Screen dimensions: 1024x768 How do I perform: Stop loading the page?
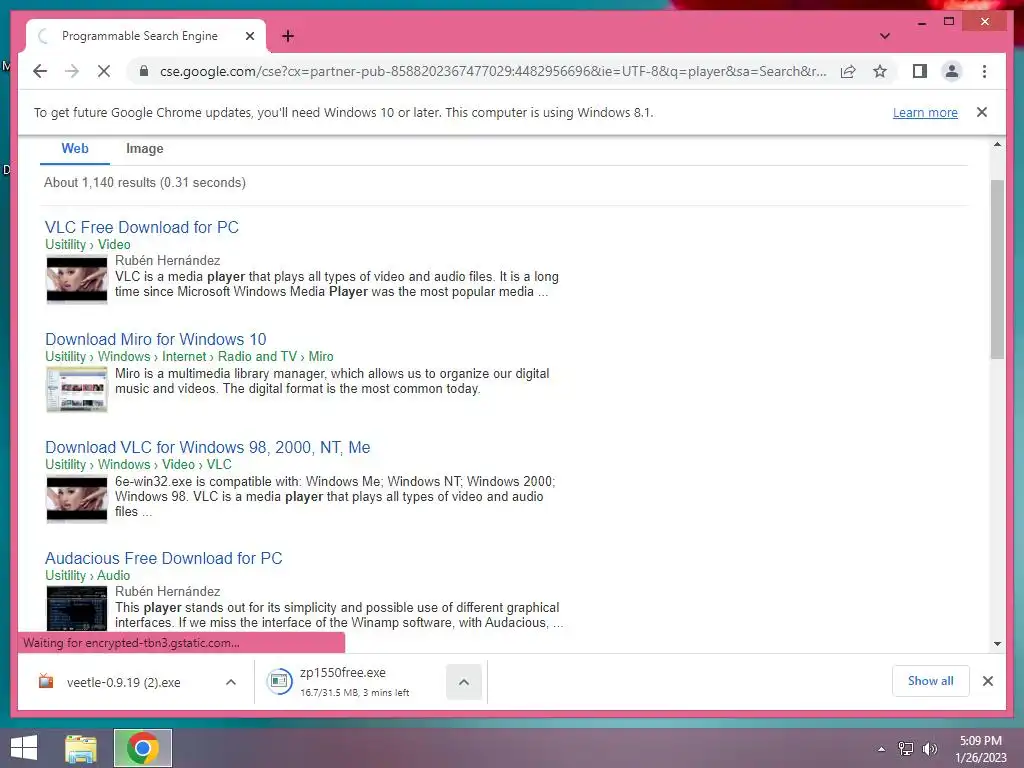(104, 71)
